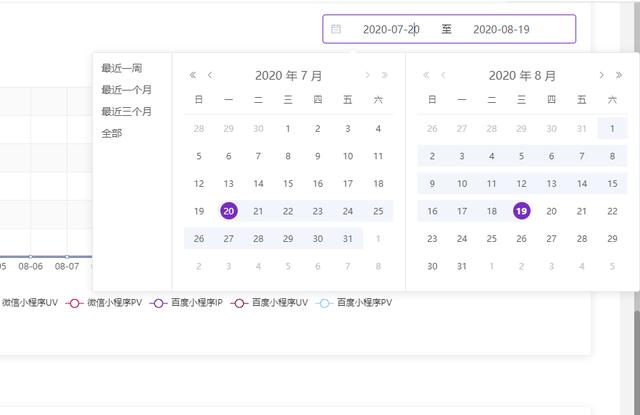This screenshot has height=415, width=640.
Task: Select the 最近一个月 shortcut
Action: point(127,90)
